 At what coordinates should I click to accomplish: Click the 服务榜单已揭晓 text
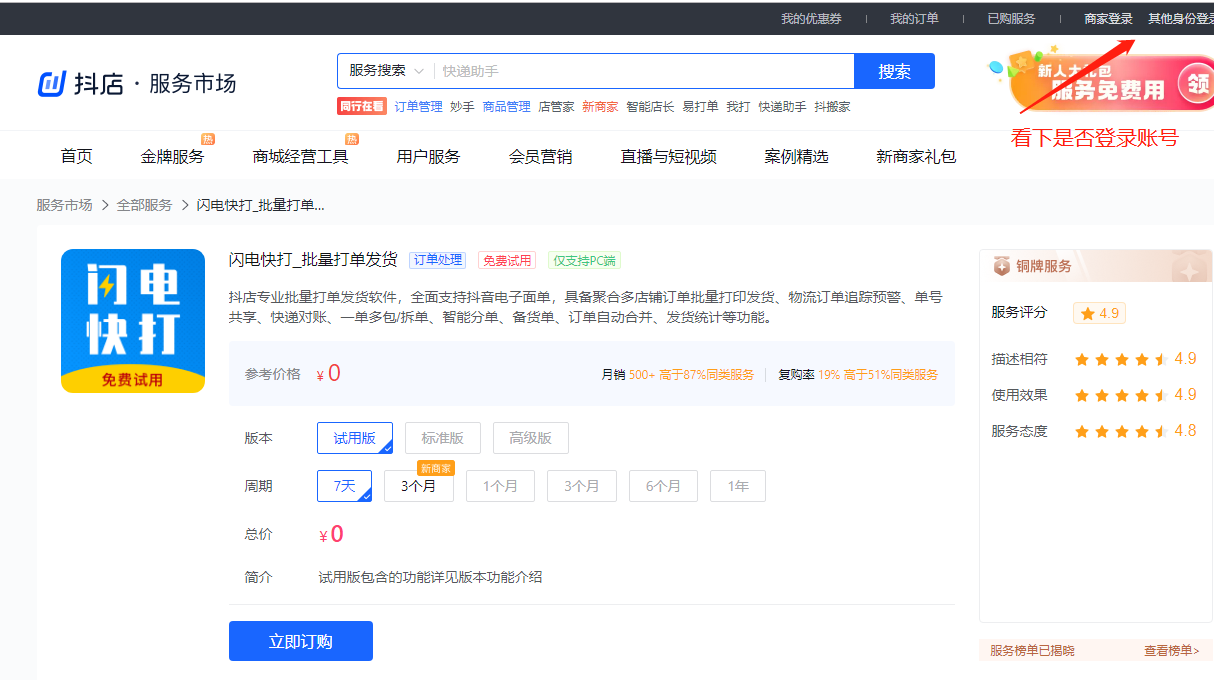pos(1032,651)
